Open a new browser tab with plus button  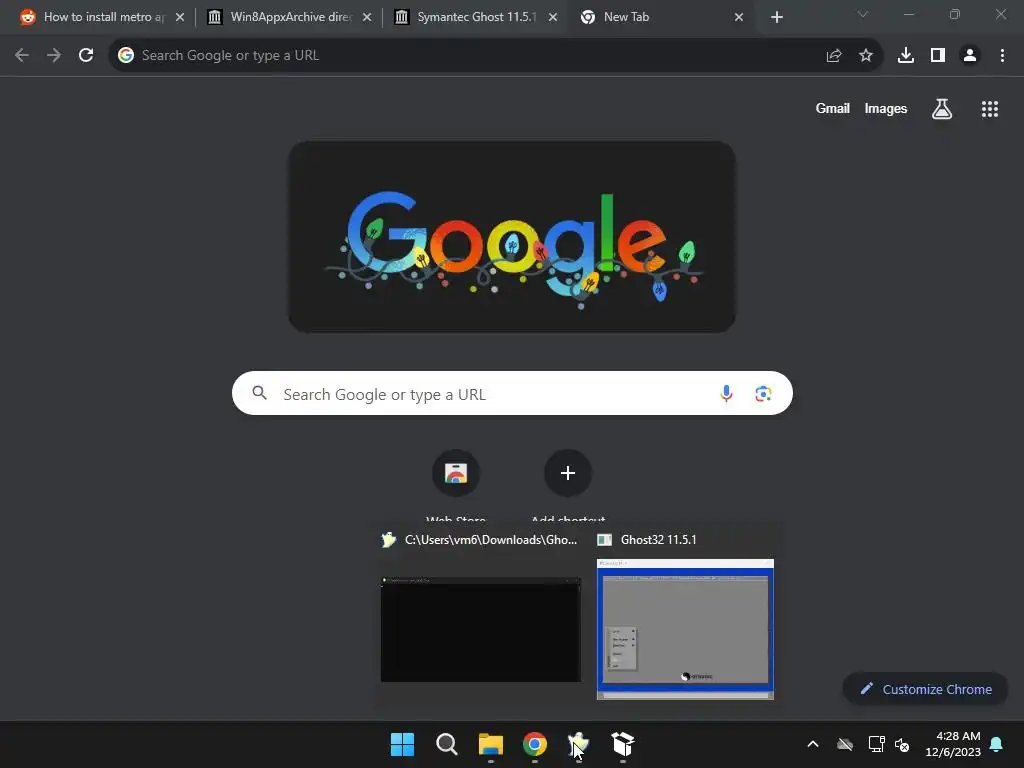(x=776, y=17)
